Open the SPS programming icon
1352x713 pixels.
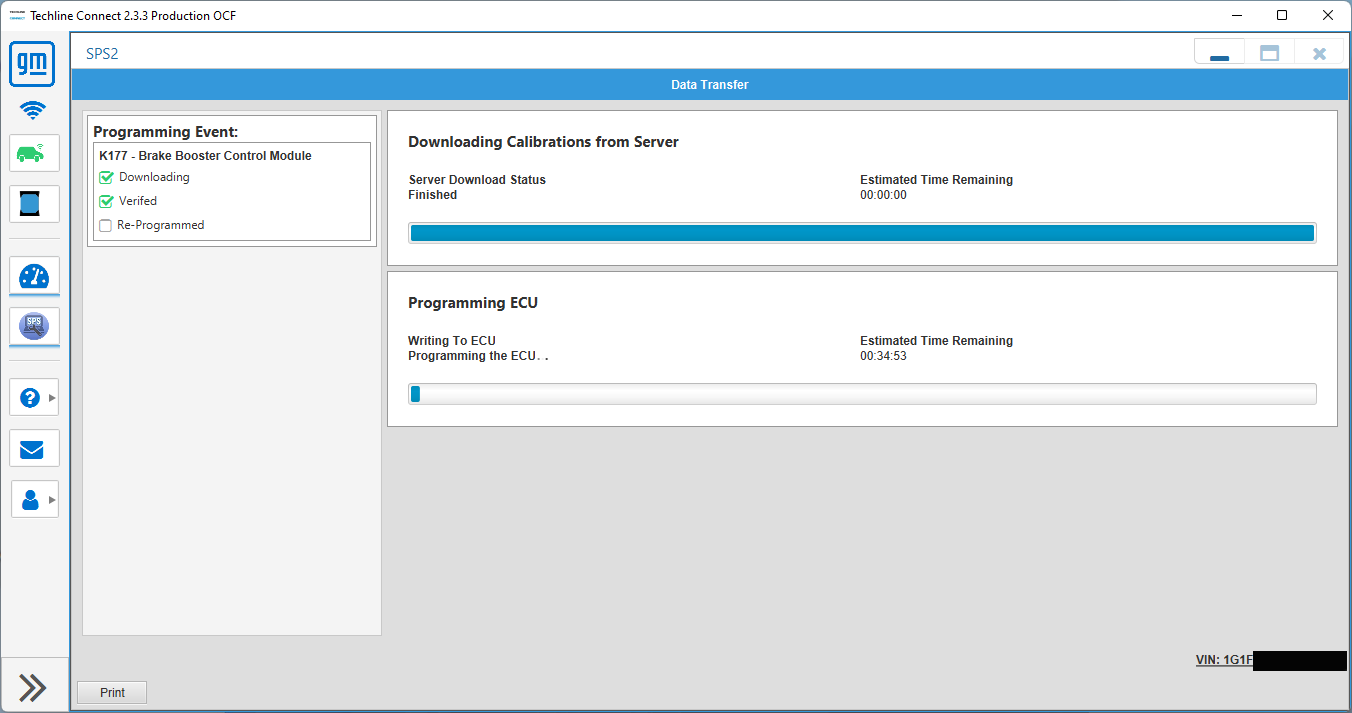click(x=34, y=327)
